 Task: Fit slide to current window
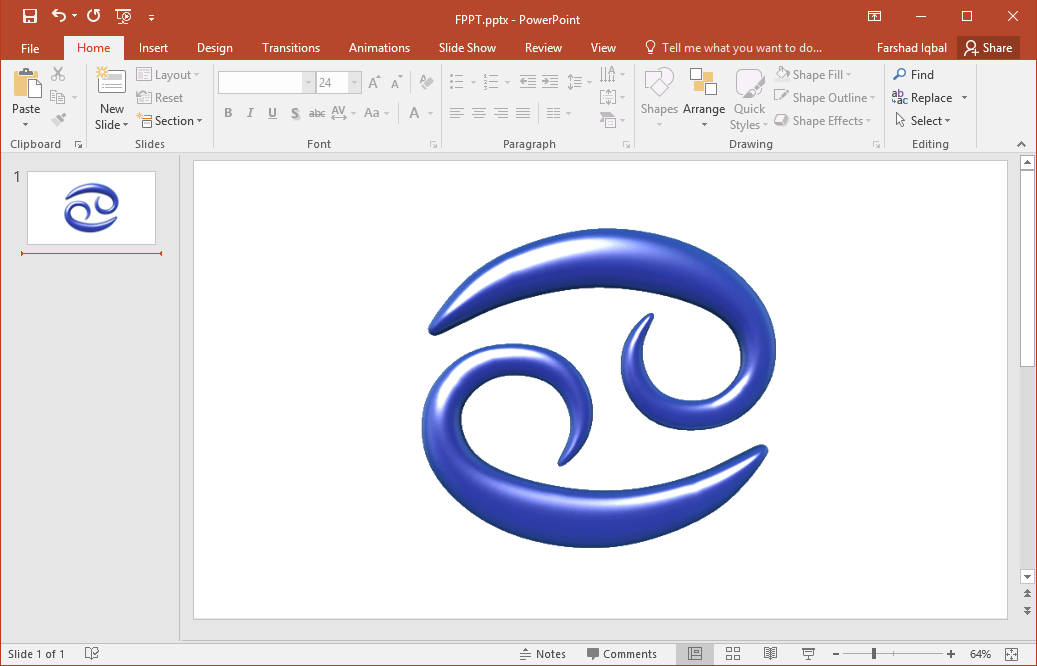pyautogui.click(x=1011, y=654)
